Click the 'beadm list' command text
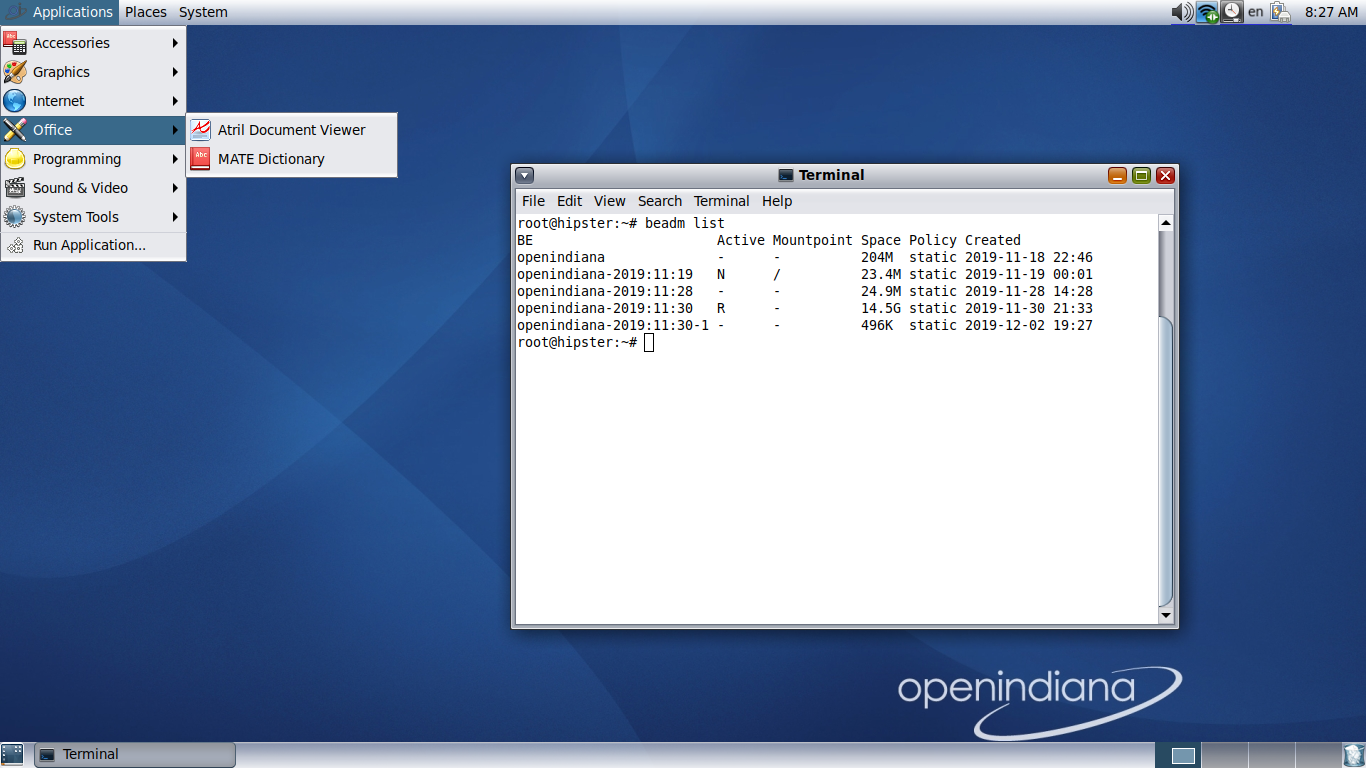This screenshot has width=1366, height=768. click(x=685, y=223)
